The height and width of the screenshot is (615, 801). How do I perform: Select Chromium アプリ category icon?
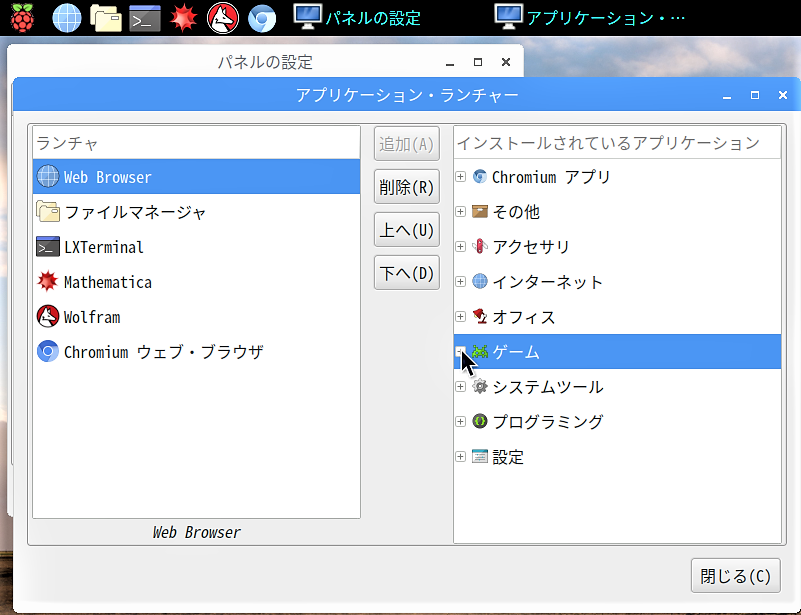[480, 177]
